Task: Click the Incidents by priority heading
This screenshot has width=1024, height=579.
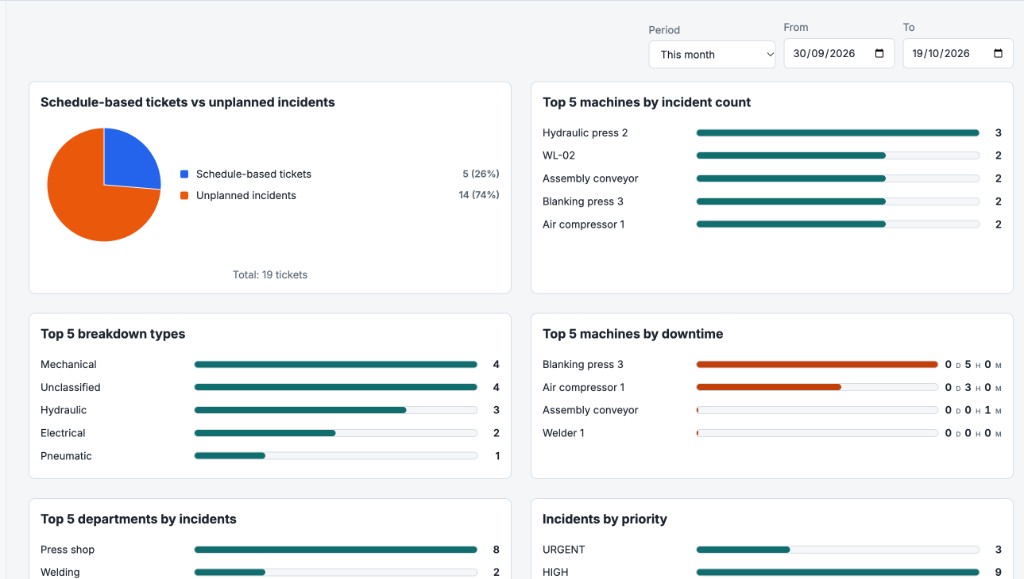Action: [x=604, y=519]
